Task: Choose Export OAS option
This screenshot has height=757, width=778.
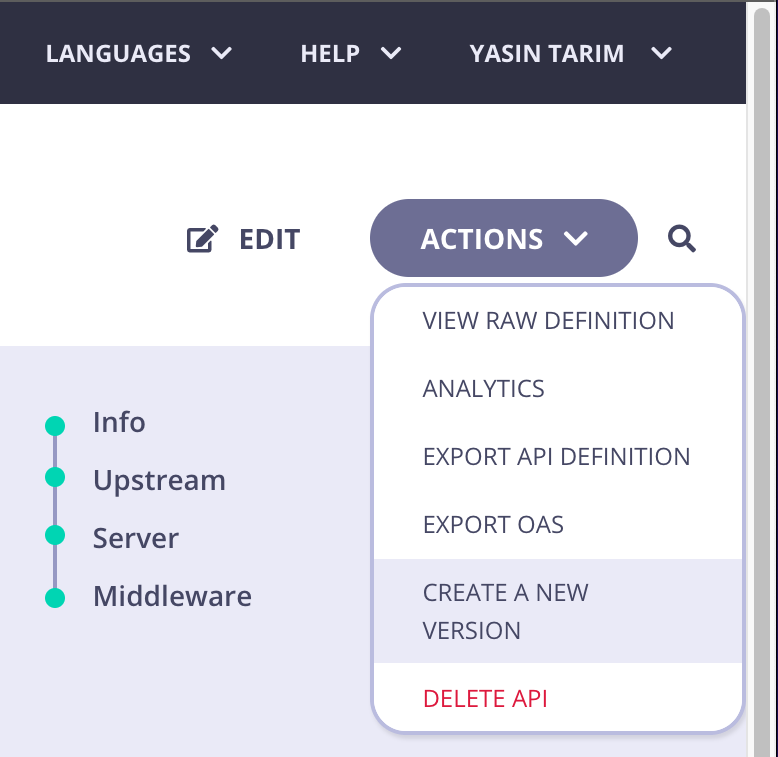Action: coord(493,525)
